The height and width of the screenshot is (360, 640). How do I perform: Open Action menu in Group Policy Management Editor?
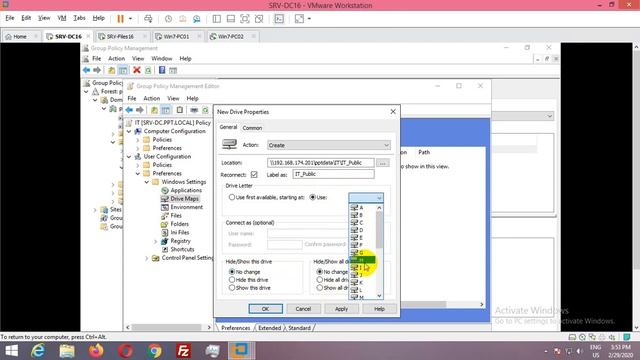coord(151,98)
